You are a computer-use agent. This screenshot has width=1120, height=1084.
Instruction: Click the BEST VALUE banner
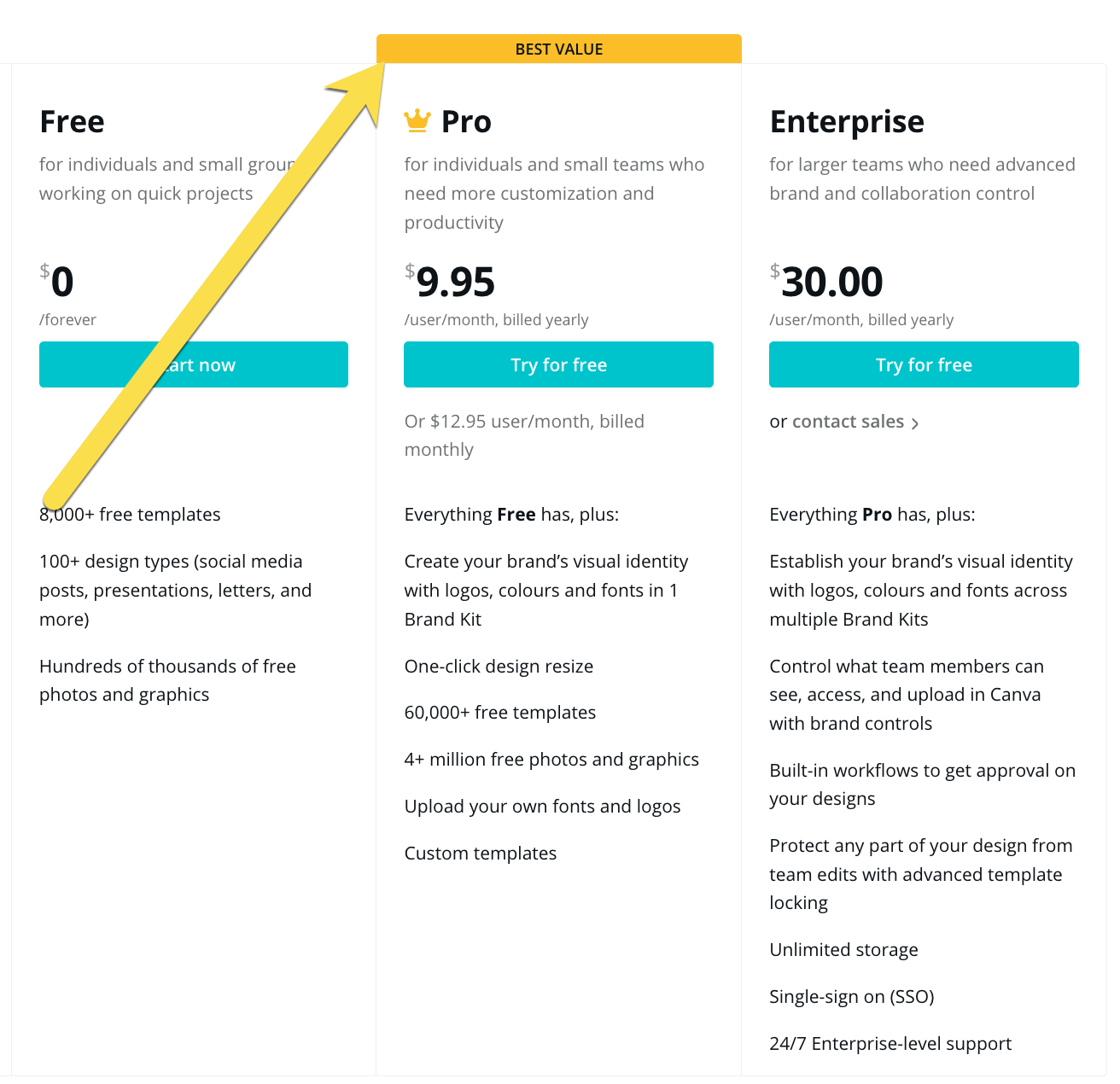559,49
